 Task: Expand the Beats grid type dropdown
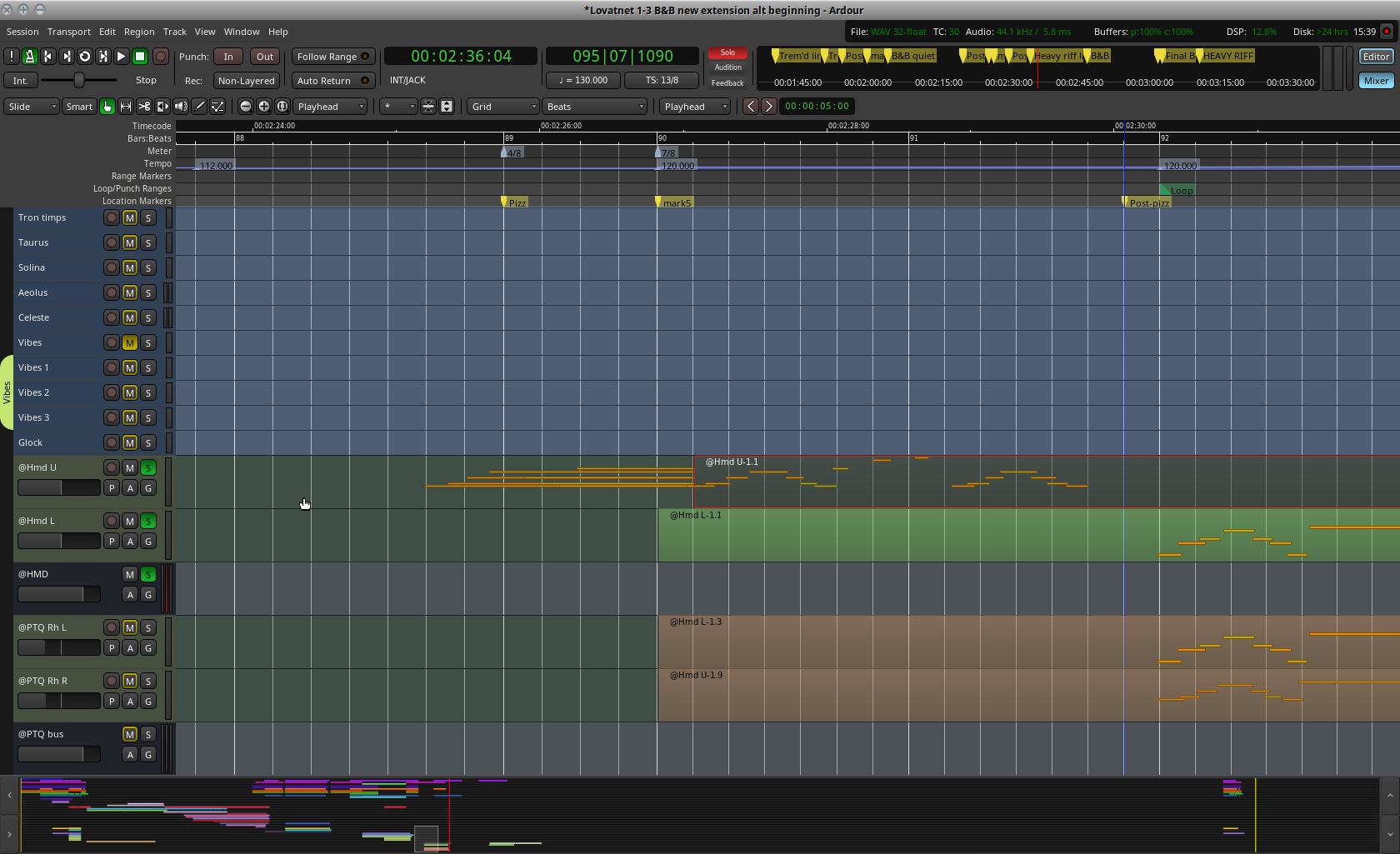coord(595,107)
